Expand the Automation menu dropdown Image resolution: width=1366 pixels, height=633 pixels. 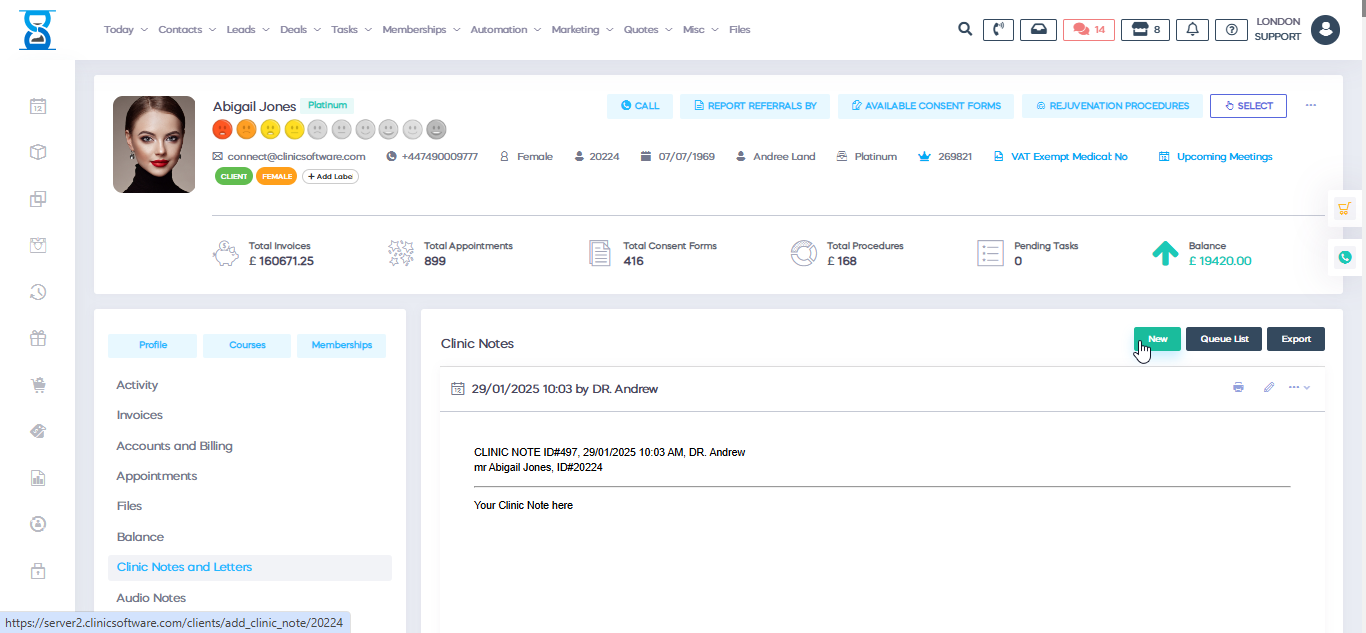pyautogui.click(x=506, y=30)
